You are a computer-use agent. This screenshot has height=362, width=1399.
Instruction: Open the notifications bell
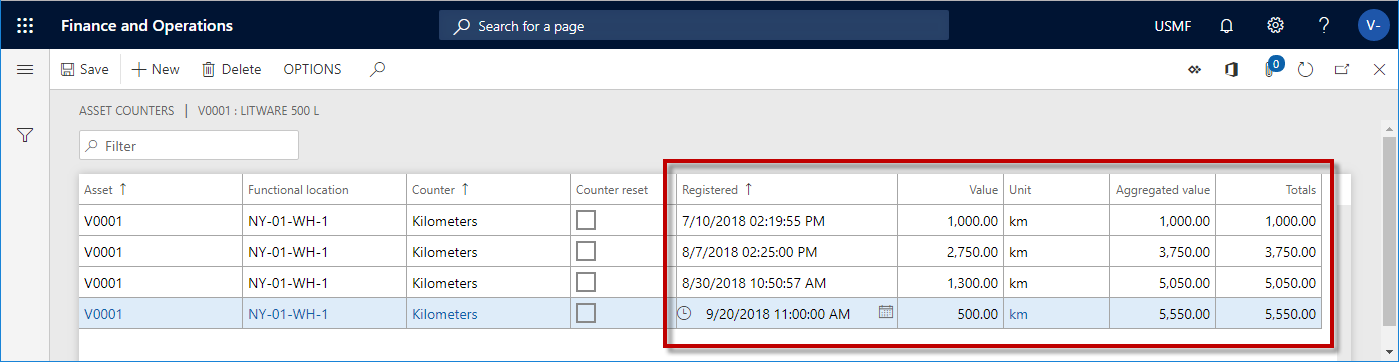pyautogui.click(x=1226, y=26)
